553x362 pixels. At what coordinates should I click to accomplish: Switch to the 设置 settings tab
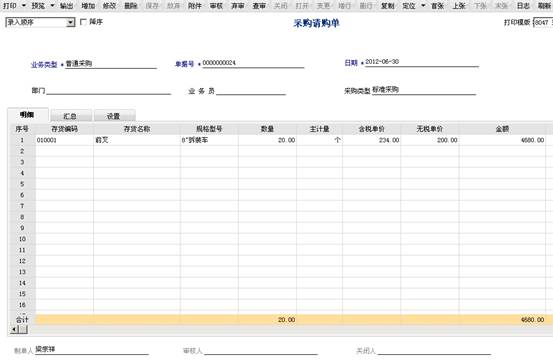[x=114, y=116]
